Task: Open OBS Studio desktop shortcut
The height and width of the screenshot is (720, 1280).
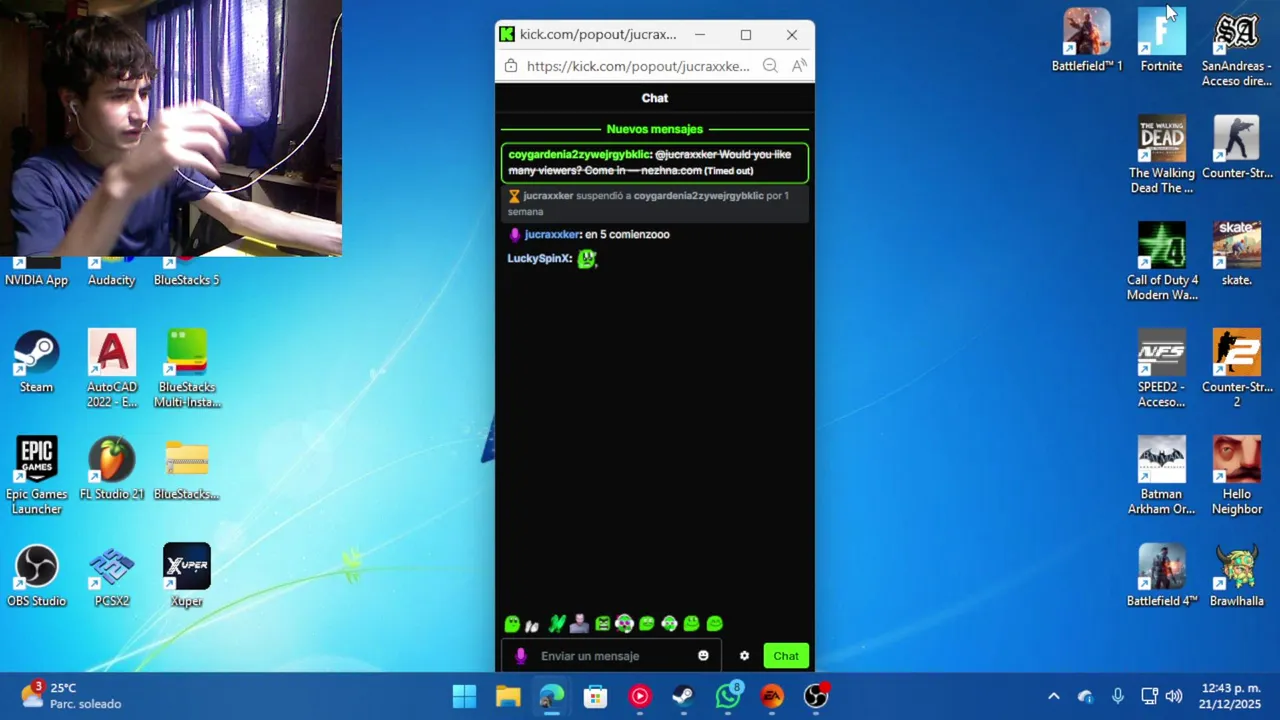Action: (x=36, y=576)
